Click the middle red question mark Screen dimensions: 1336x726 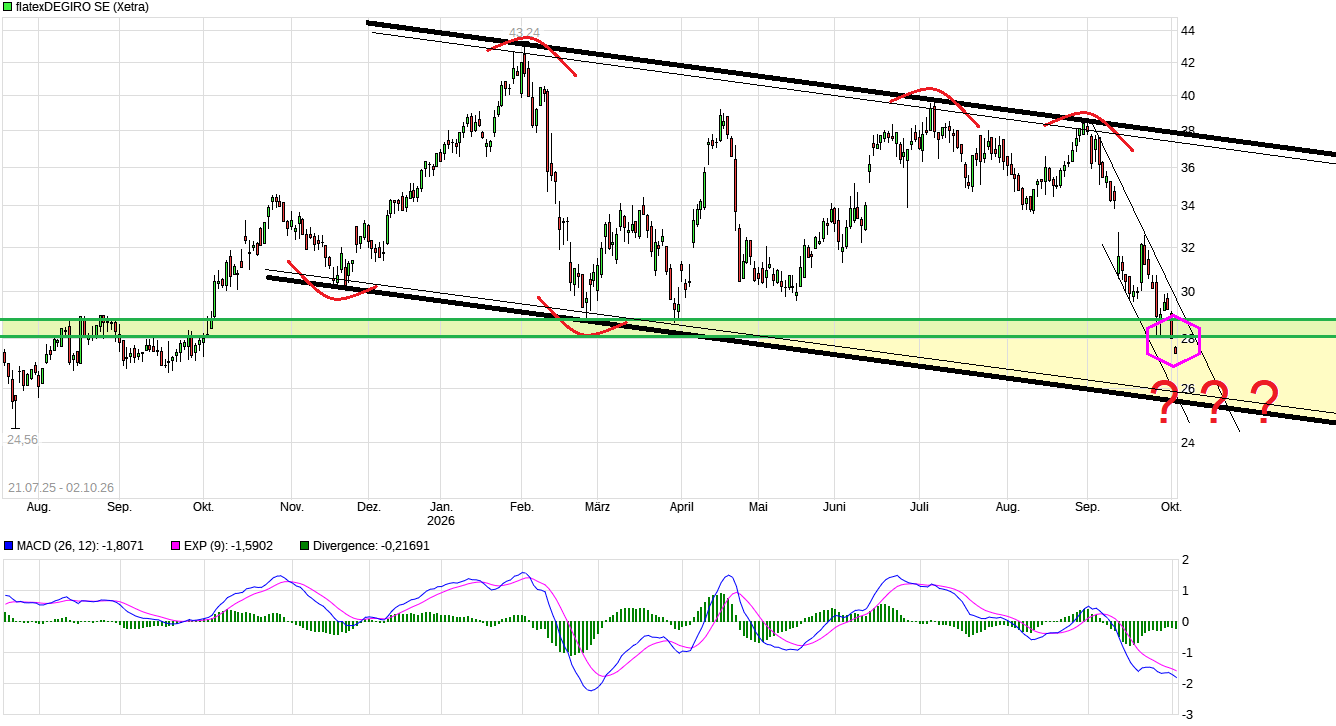click(x=1214, y=403)
